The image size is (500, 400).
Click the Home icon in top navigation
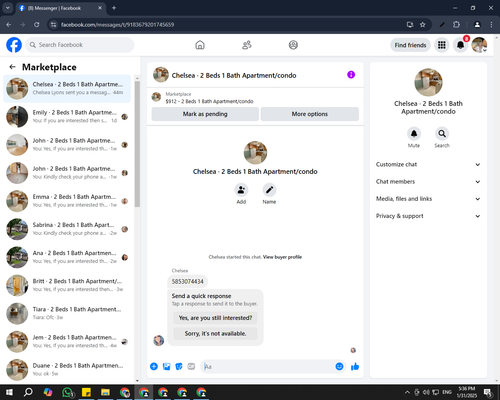click(x=200, y=45)
